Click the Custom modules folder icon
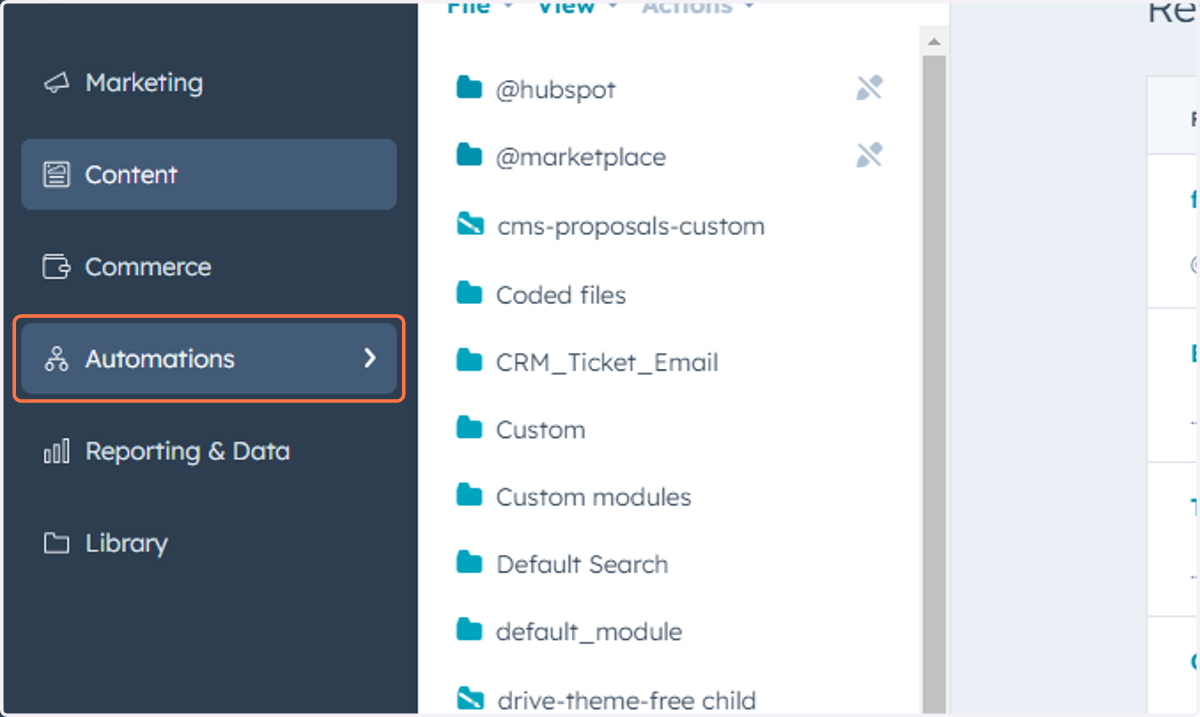Viewport: 1200px width, 717px height. 469,495
